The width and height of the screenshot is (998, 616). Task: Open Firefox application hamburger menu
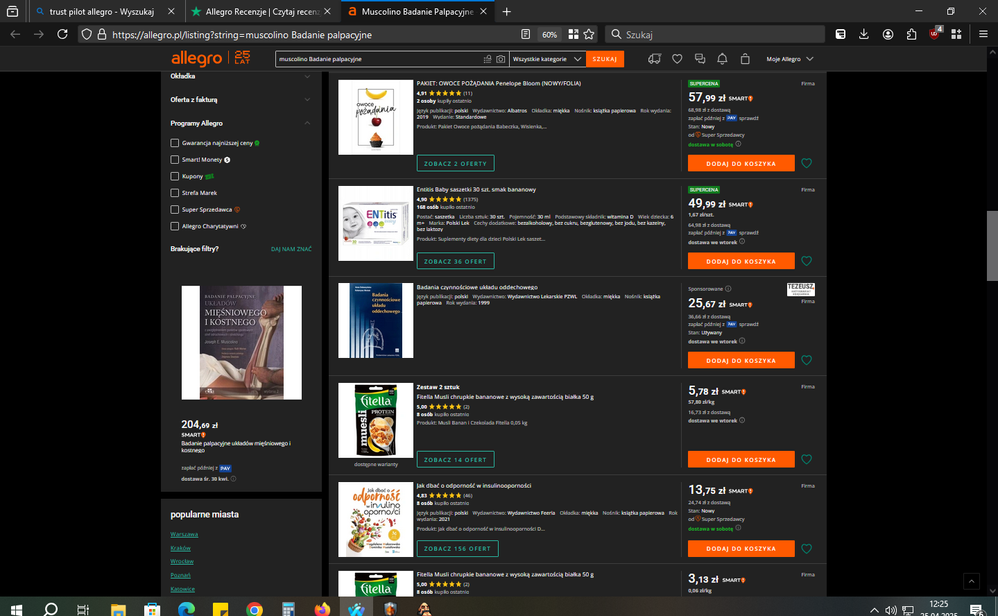[983, 34]
